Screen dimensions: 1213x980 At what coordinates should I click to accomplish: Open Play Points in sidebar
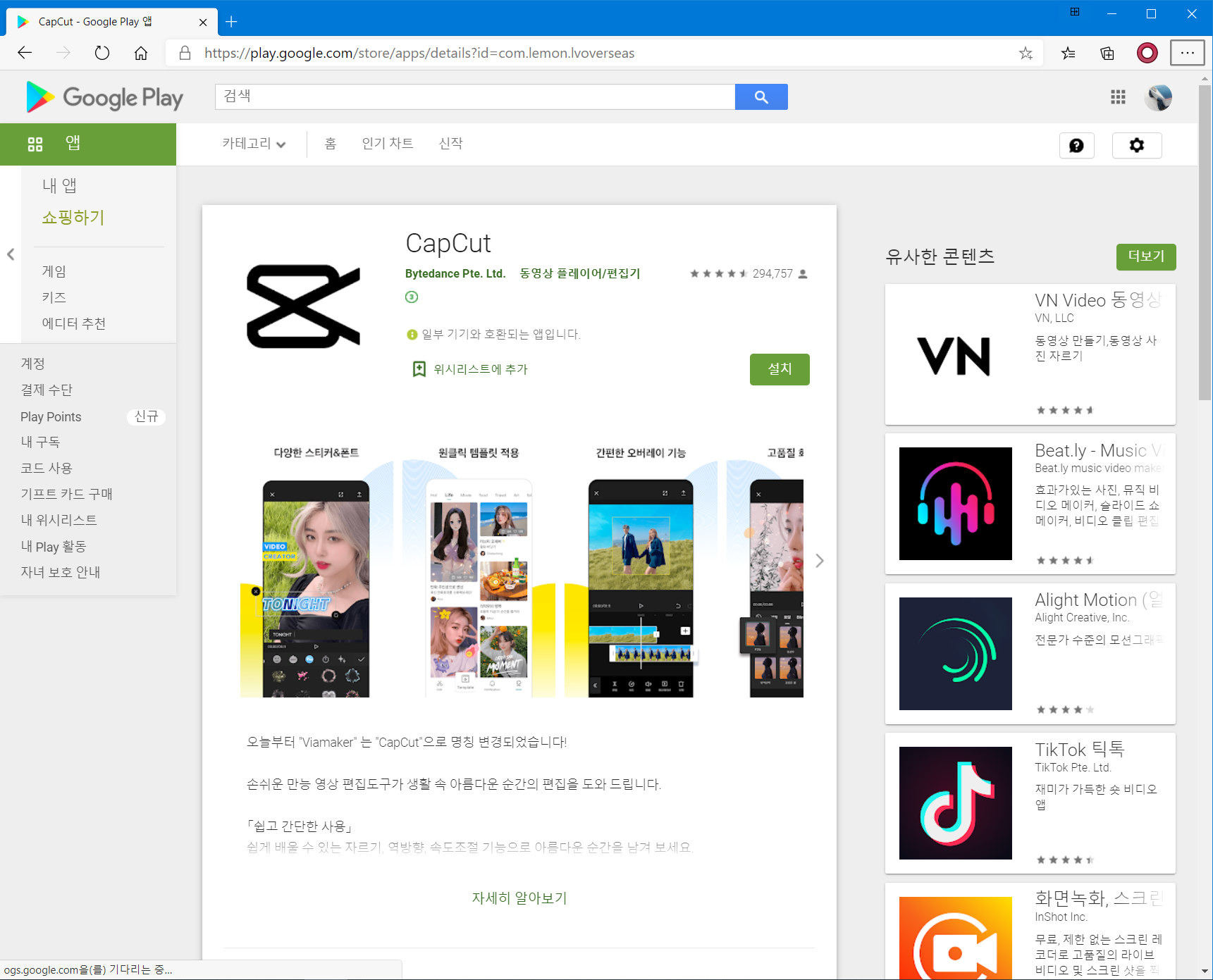(x=51, y=417)
